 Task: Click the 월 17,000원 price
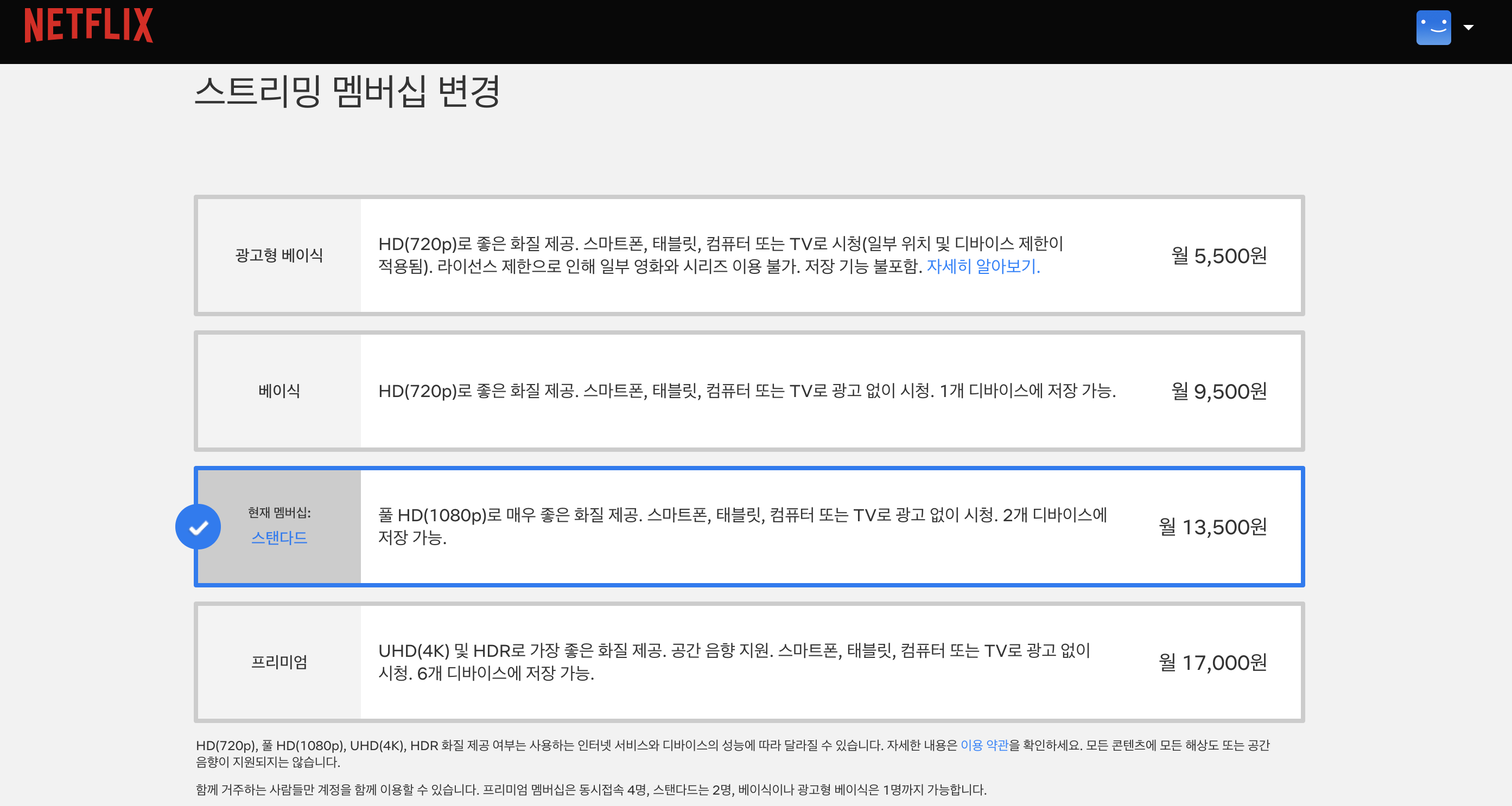1212,662
